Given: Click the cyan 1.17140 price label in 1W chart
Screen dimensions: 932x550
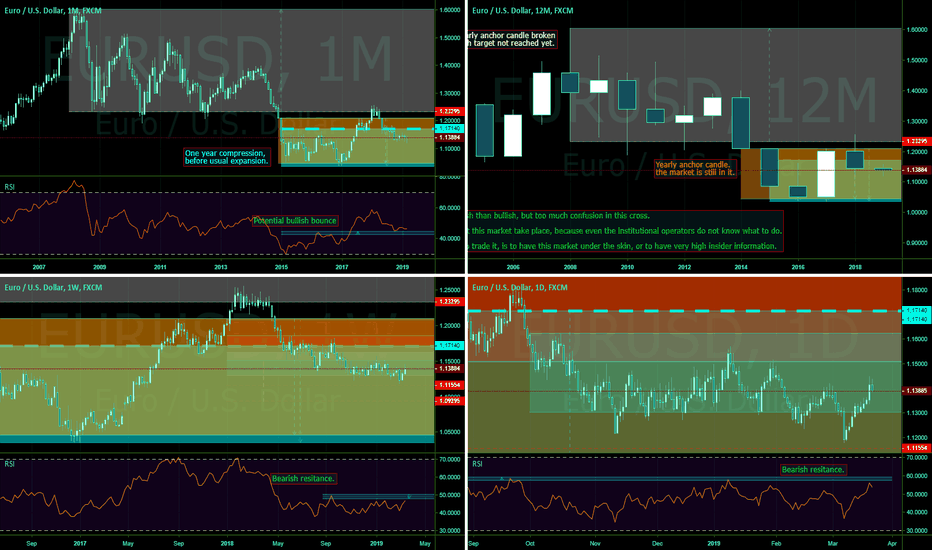Looking at the screenshot, I should (449, 345).
